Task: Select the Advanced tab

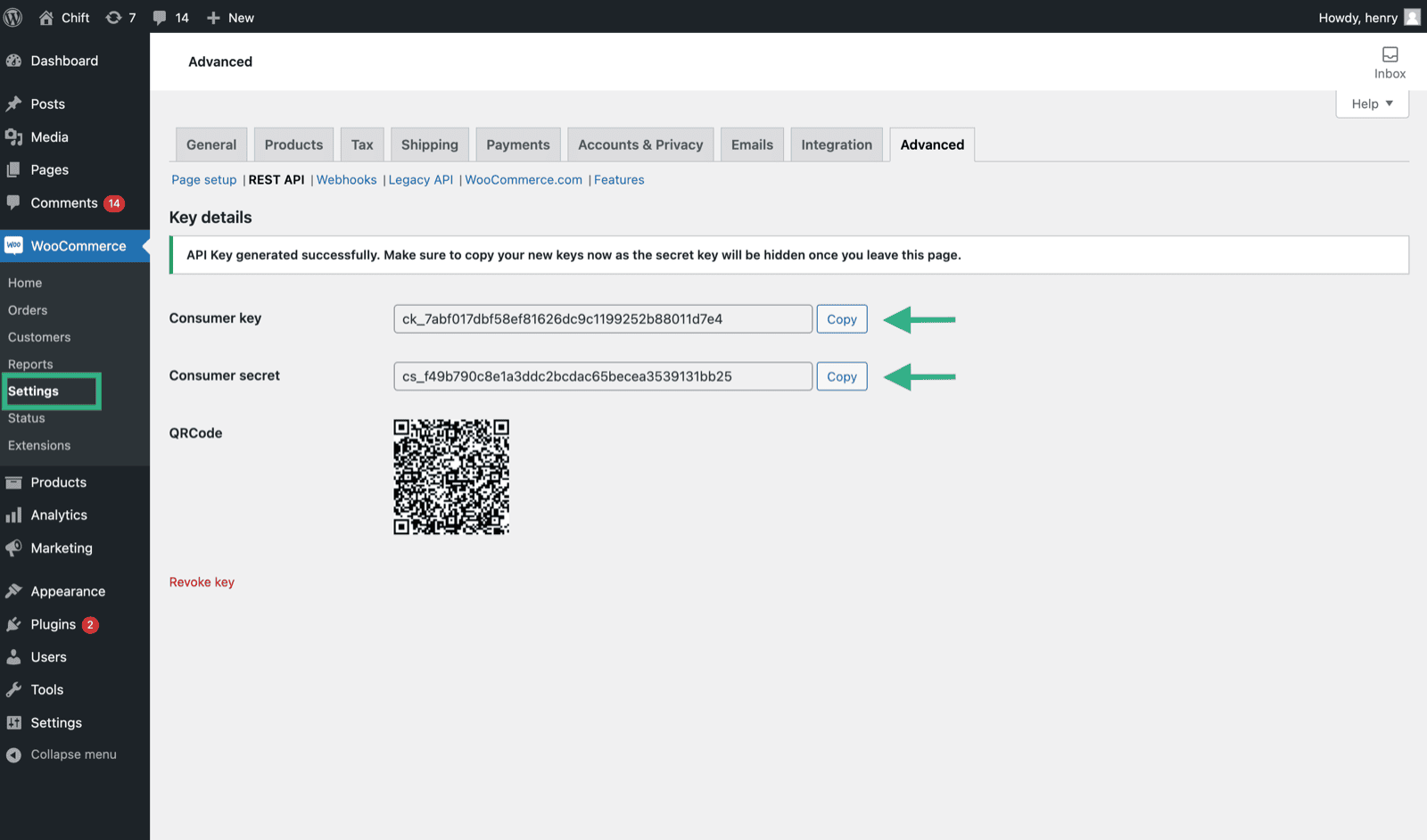Action: (932, 144)
